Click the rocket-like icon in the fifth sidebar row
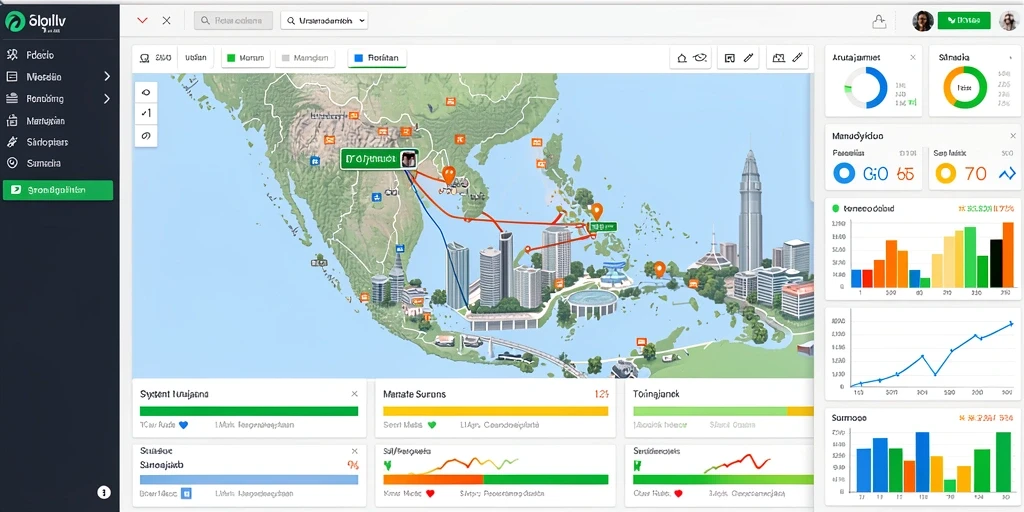Image resolution: width=1024 pixels, height=512 pixels. tap(12, 142)
